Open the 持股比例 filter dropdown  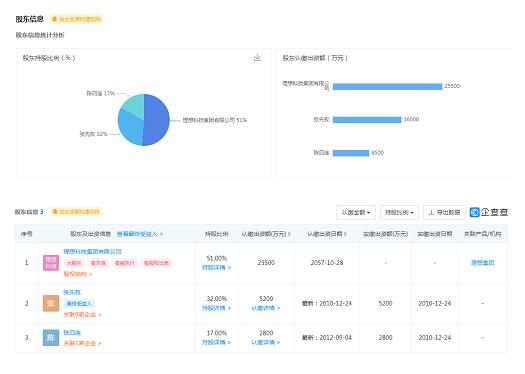click(x=399, y=213)
